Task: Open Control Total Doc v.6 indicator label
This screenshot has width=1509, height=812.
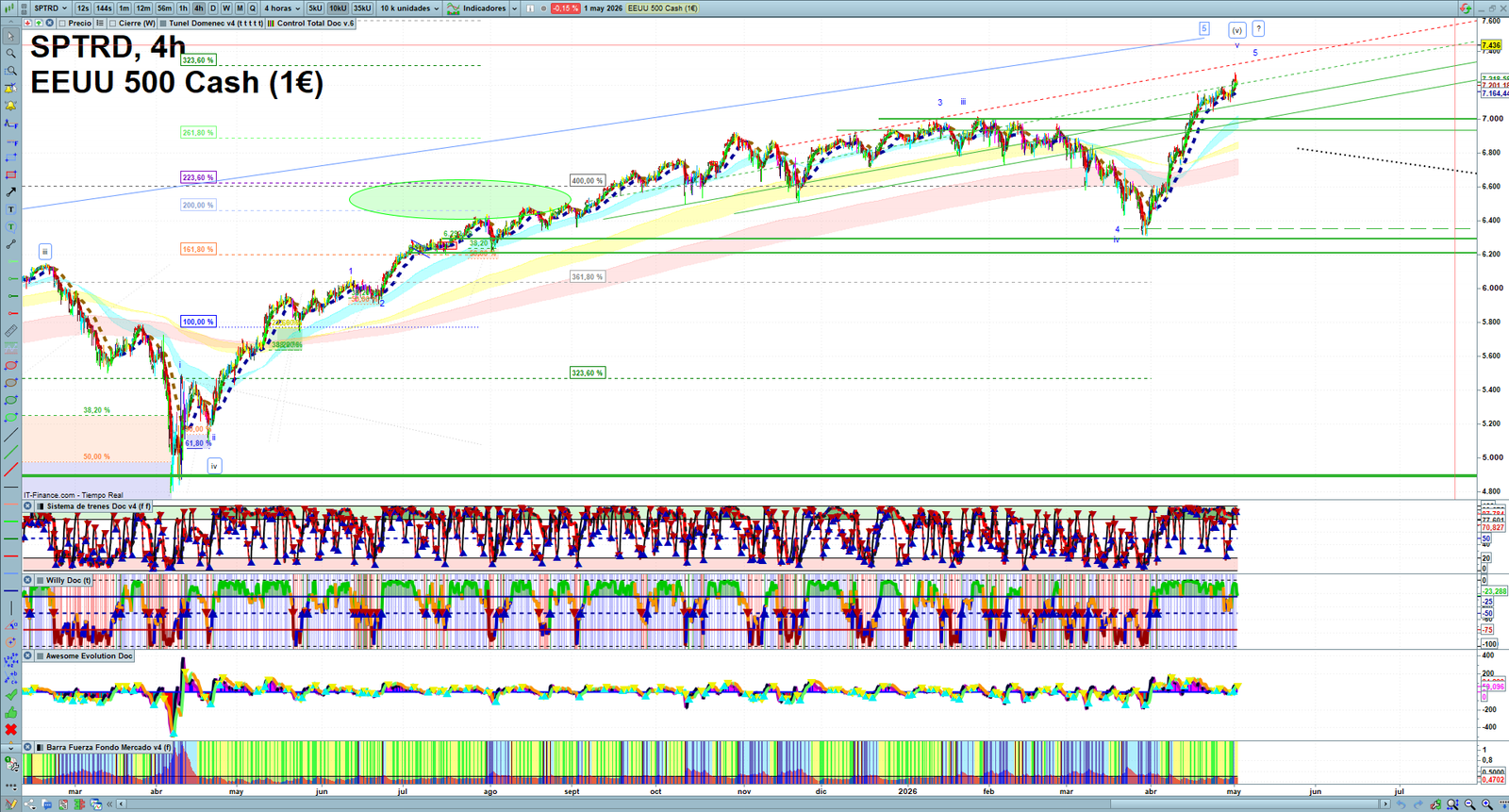Action: (x=310, y=23)
